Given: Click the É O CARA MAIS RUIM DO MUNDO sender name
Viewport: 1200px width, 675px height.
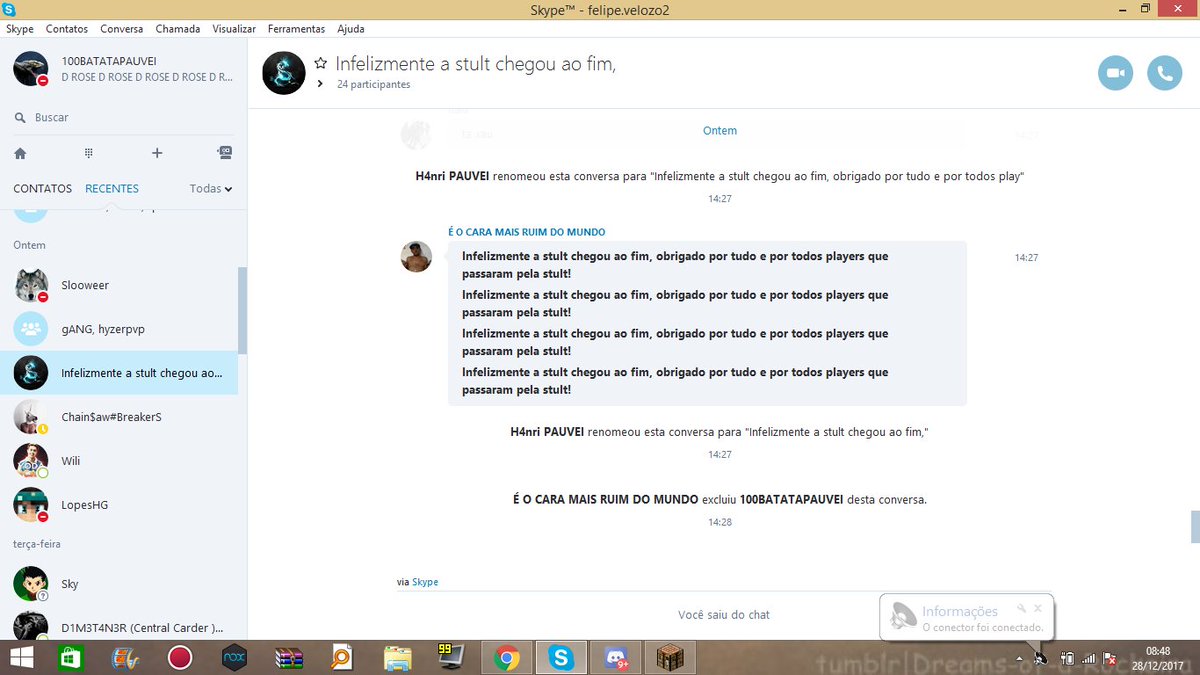Looking at the screenshot, I should (526, 232).
